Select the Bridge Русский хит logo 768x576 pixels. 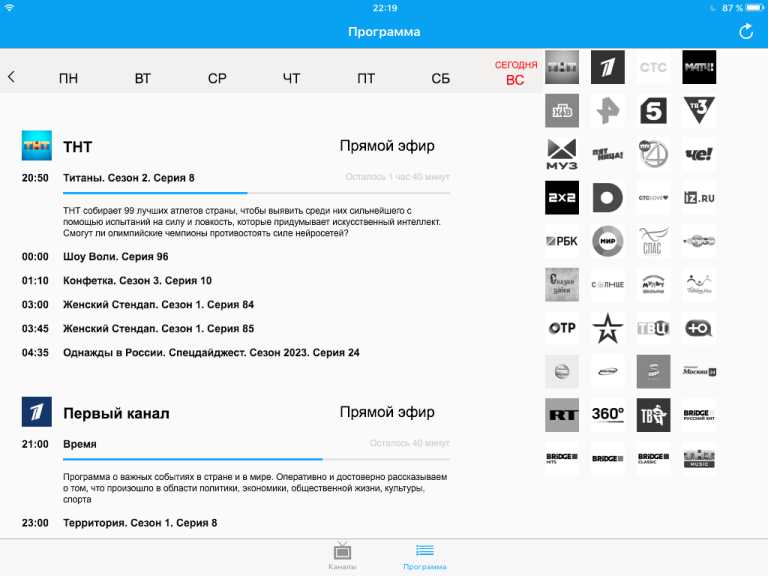tap(699, 415)
